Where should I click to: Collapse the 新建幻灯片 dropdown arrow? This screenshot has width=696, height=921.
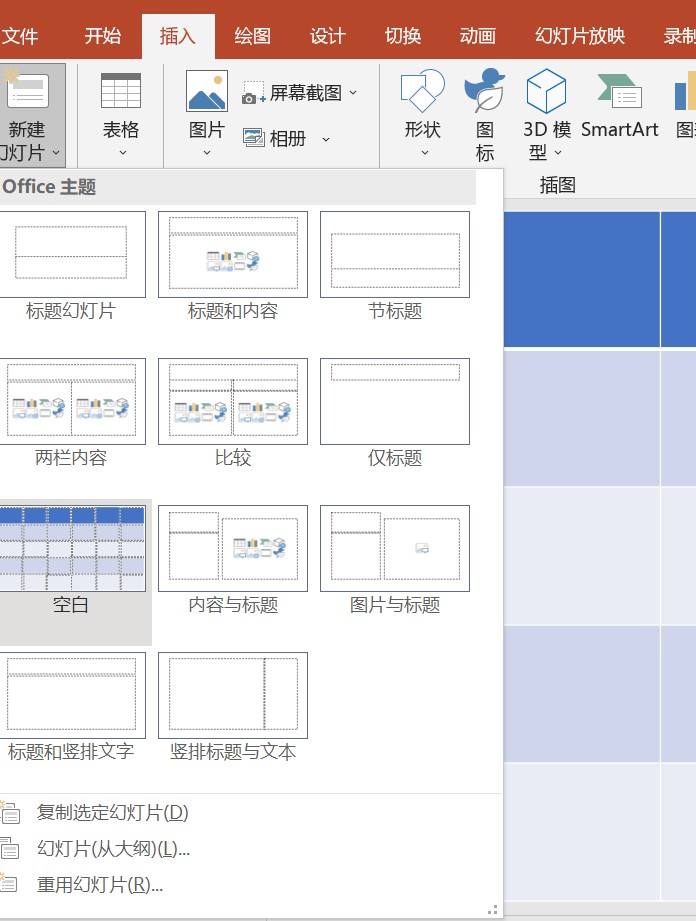pos(56,153)
